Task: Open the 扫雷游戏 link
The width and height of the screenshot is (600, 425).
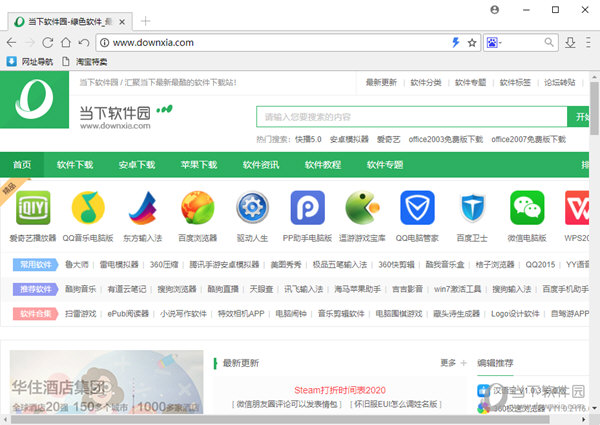Action: (x=80, y=314)
